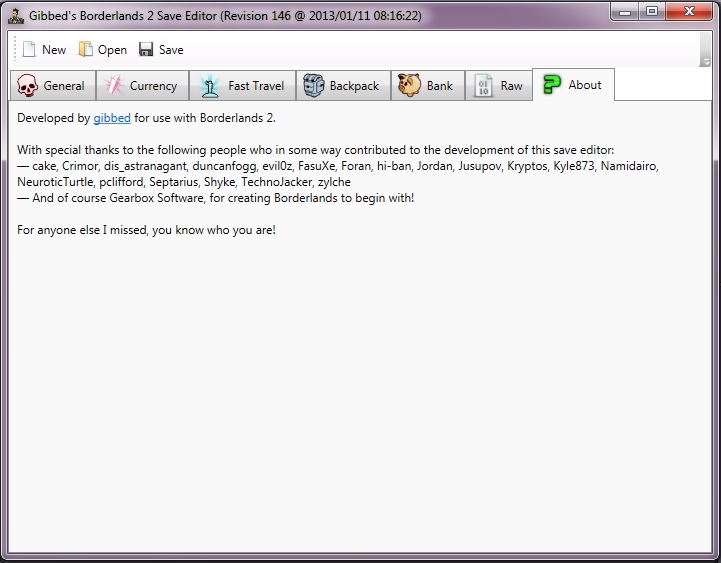This screenshot has height=563, width=721.
Task: Click the text 'Gearbox Software'
Action: click(156, 198)
